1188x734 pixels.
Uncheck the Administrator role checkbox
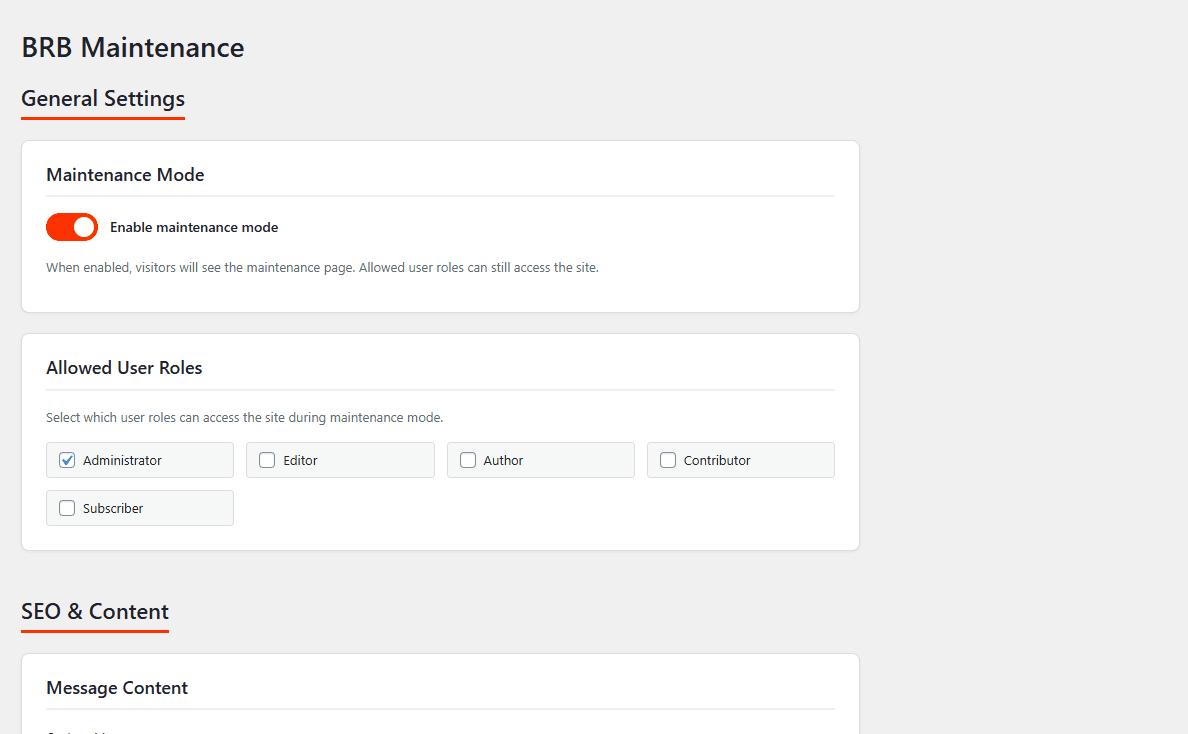click(66, 460)
